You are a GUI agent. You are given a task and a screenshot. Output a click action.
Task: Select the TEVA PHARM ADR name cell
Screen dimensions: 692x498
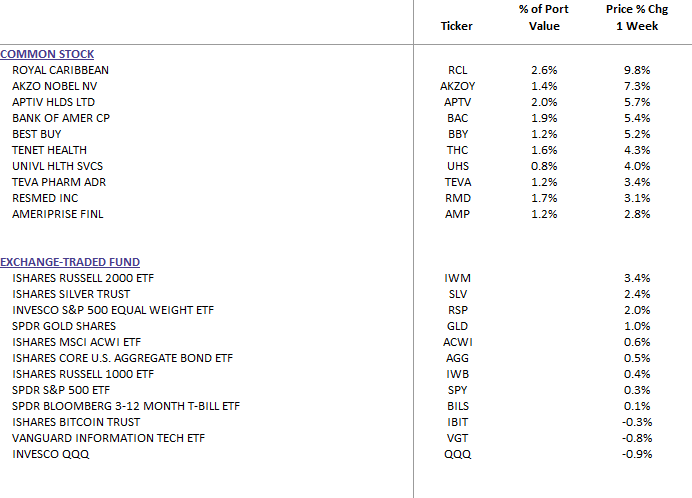click(x=59, y=182)
